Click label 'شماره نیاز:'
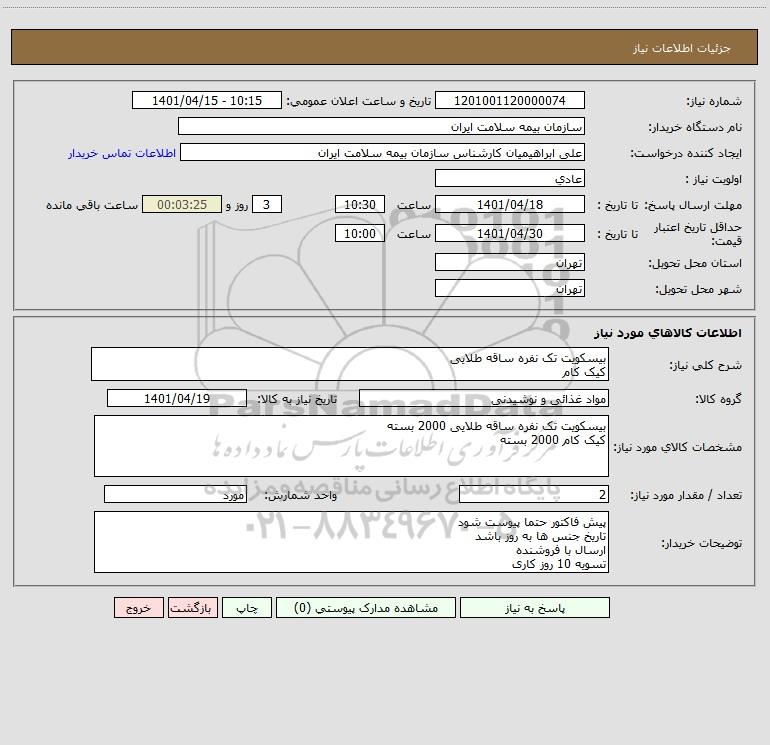 pyautogui.click(x=714, y=101)
